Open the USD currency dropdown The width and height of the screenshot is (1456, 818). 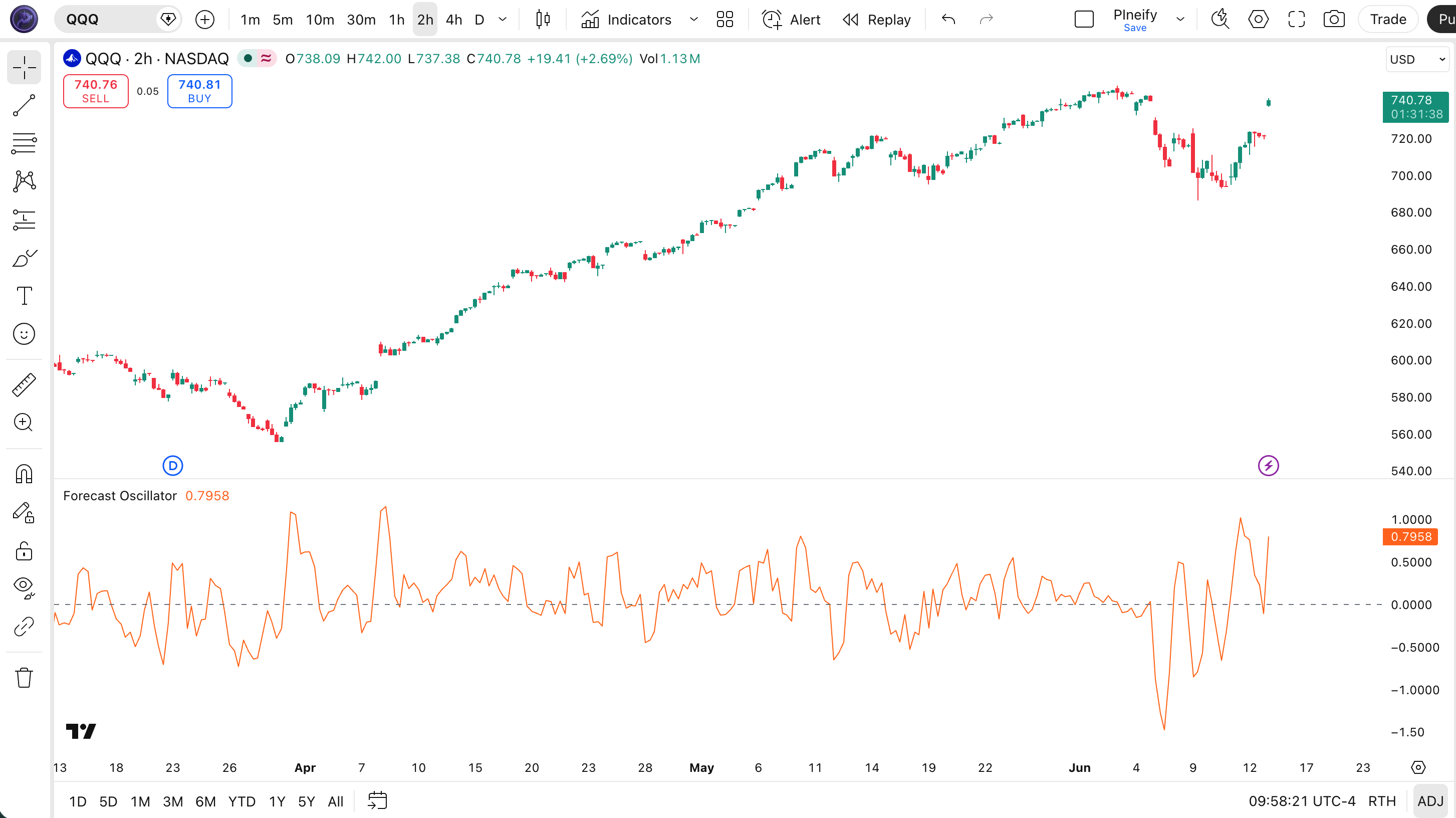point(1417,59)
